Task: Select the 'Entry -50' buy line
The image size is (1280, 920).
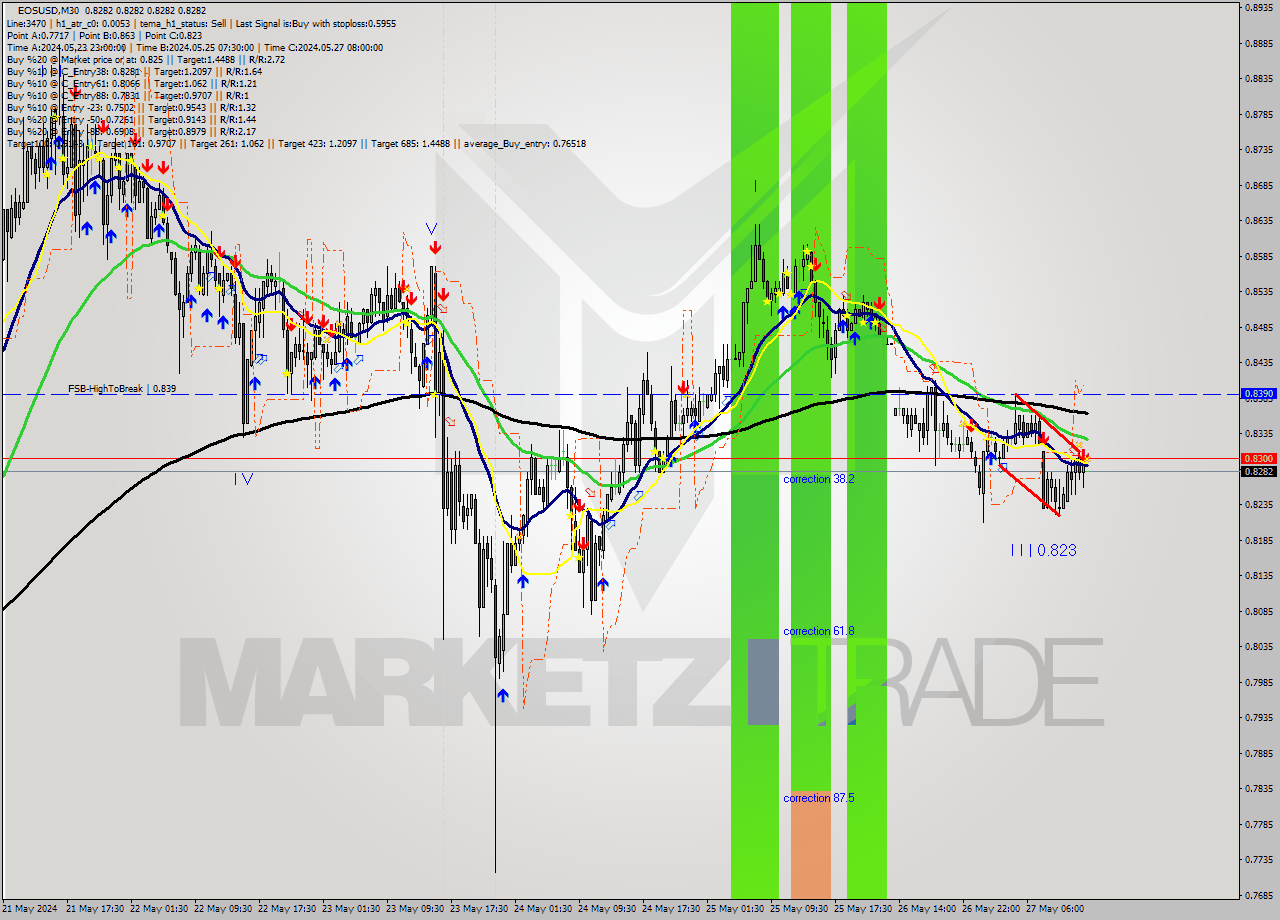Action: pyautogui.click(x=131, y=119)
